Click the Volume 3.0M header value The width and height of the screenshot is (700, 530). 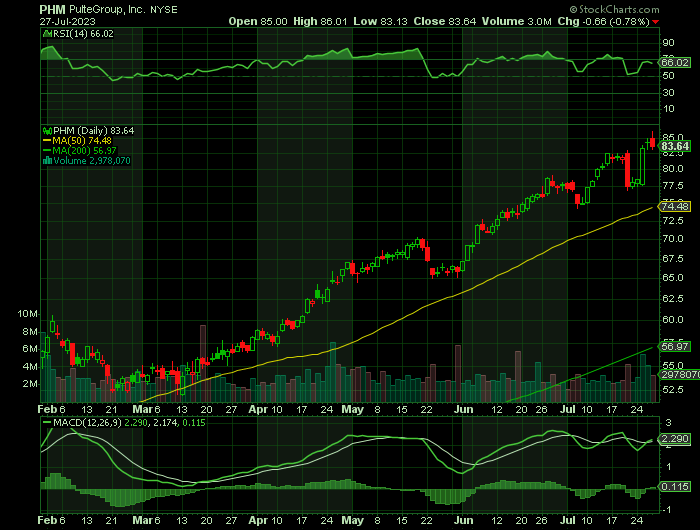coord(517,21)
